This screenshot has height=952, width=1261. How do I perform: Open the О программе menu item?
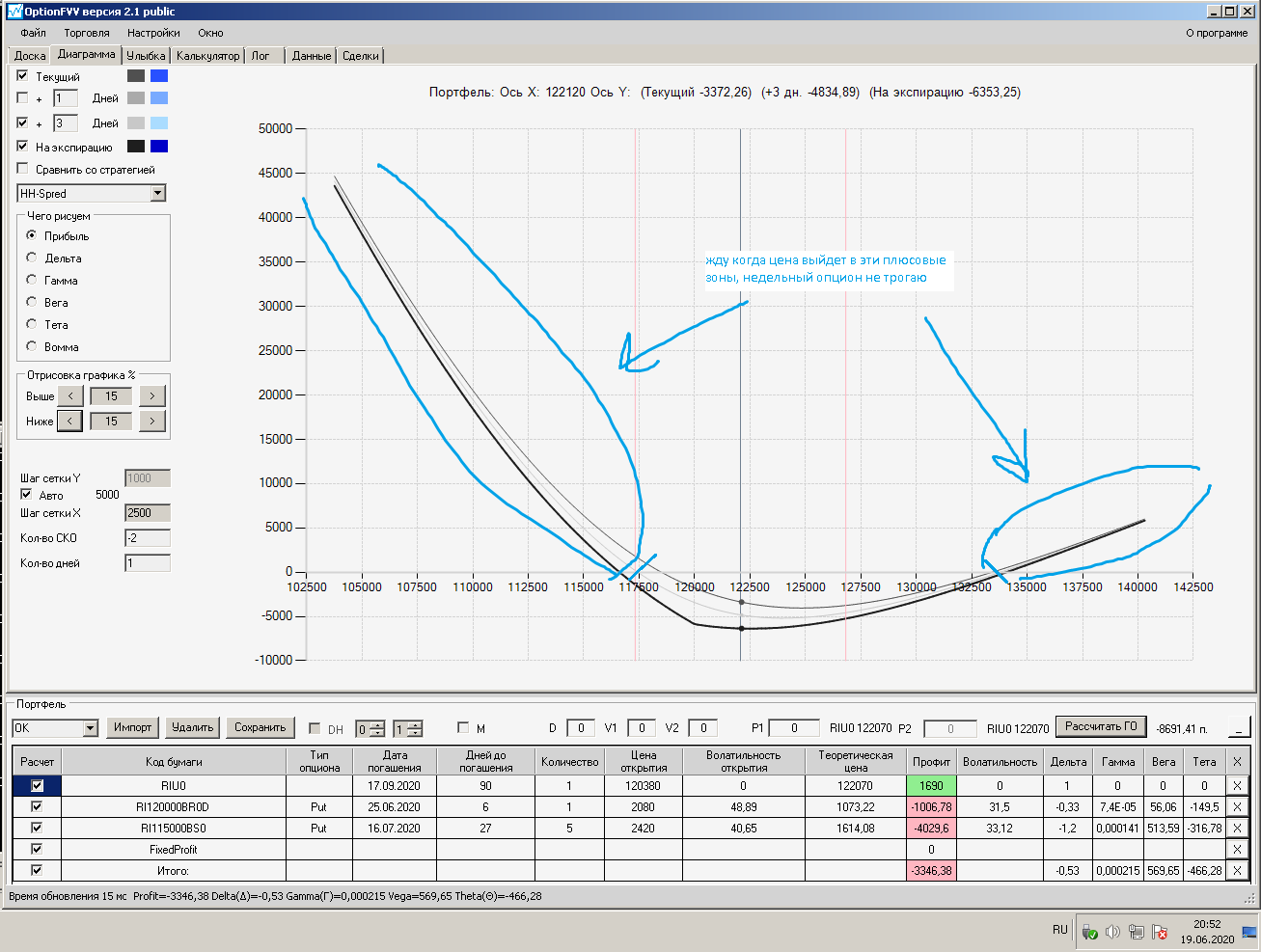point(1217,33)
